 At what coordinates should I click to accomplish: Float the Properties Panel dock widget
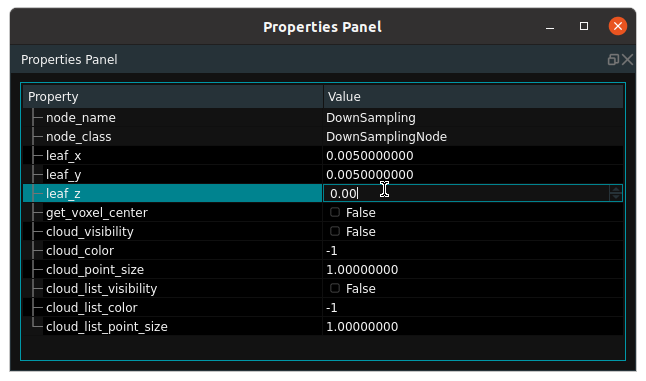(x=613, y=60)
